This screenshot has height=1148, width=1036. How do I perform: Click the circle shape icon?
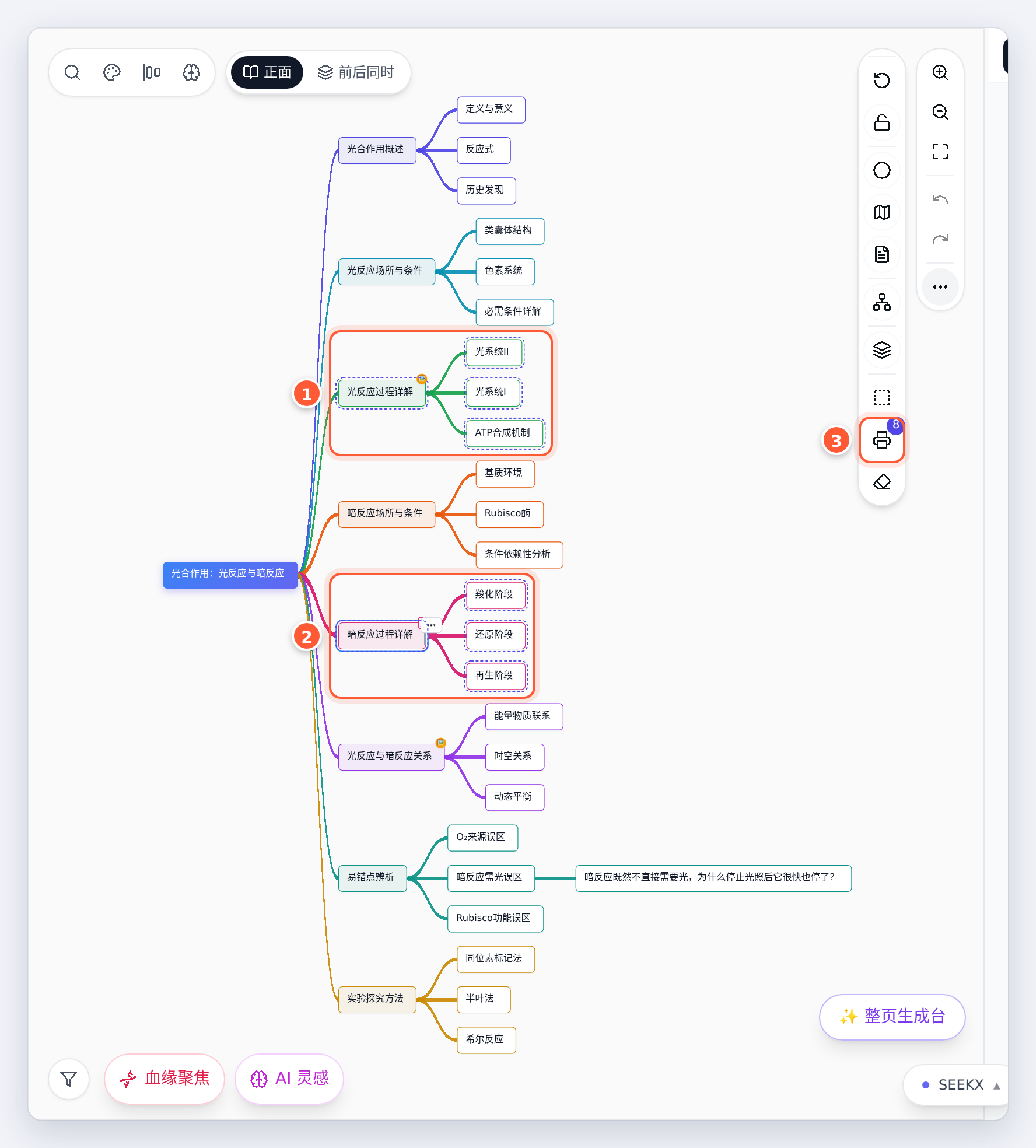click(x=882, y=170)
